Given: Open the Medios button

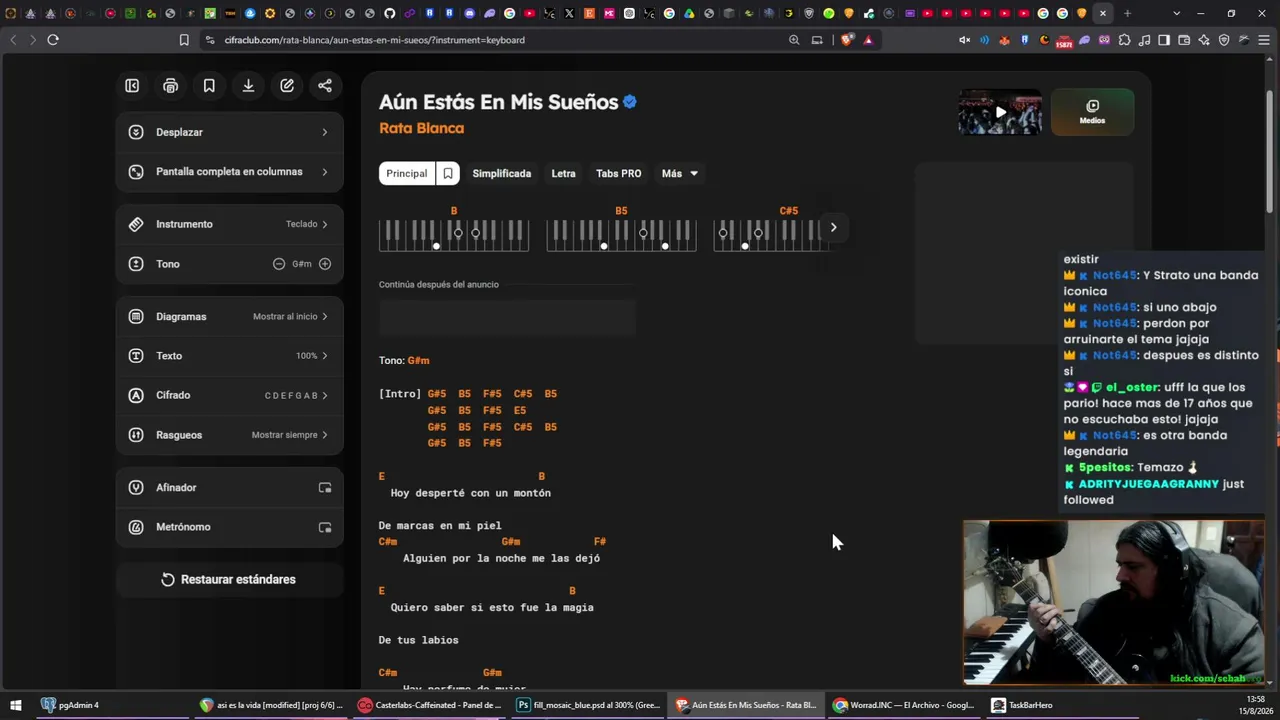Looking at the screenshot, I should click(x=1092, y=111).
